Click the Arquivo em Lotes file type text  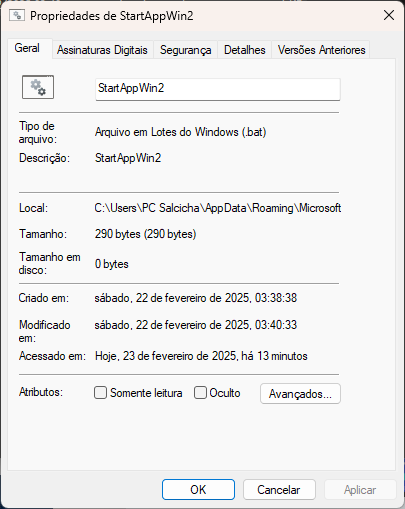coord(180,132)
